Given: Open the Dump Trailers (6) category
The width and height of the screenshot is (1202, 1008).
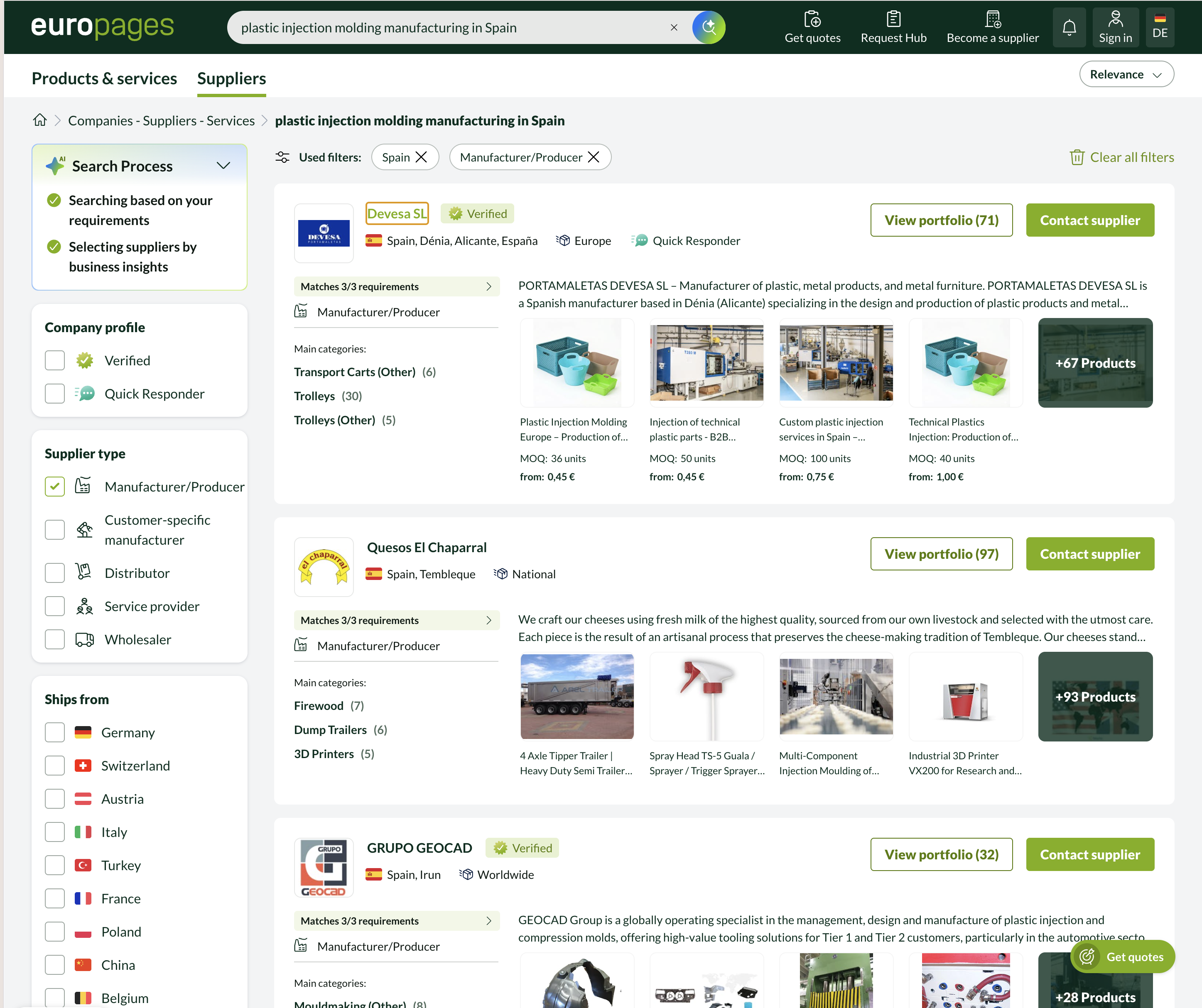Looking at the screenshot, I should tap(341, 730).
